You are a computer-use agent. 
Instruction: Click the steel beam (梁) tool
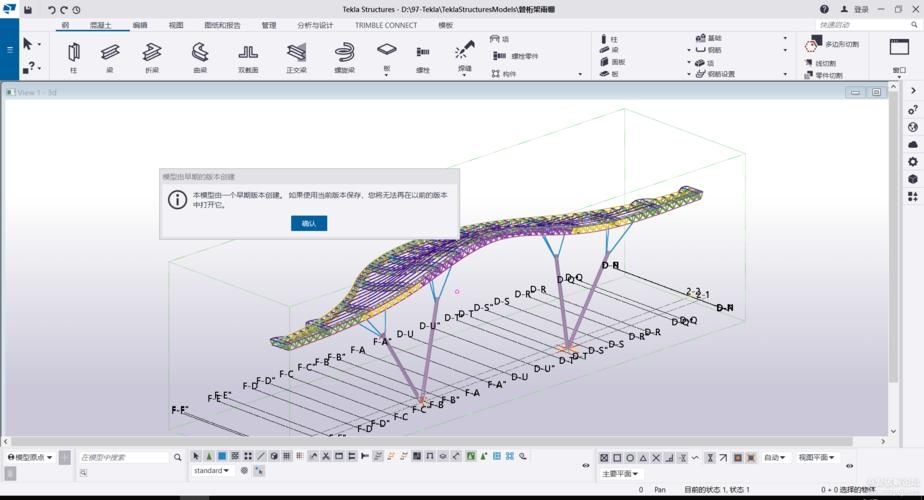pyautogui.click(x=110, y=56)
